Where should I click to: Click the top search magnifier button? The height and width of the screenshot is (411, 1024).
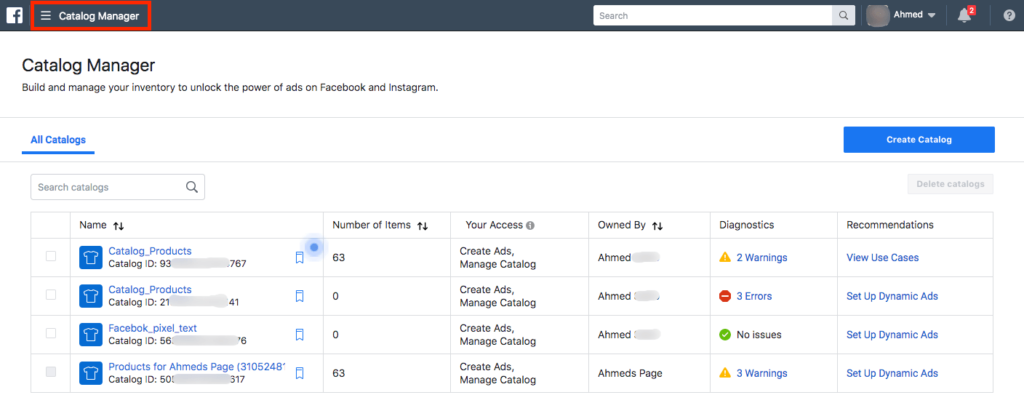[844, 16]
